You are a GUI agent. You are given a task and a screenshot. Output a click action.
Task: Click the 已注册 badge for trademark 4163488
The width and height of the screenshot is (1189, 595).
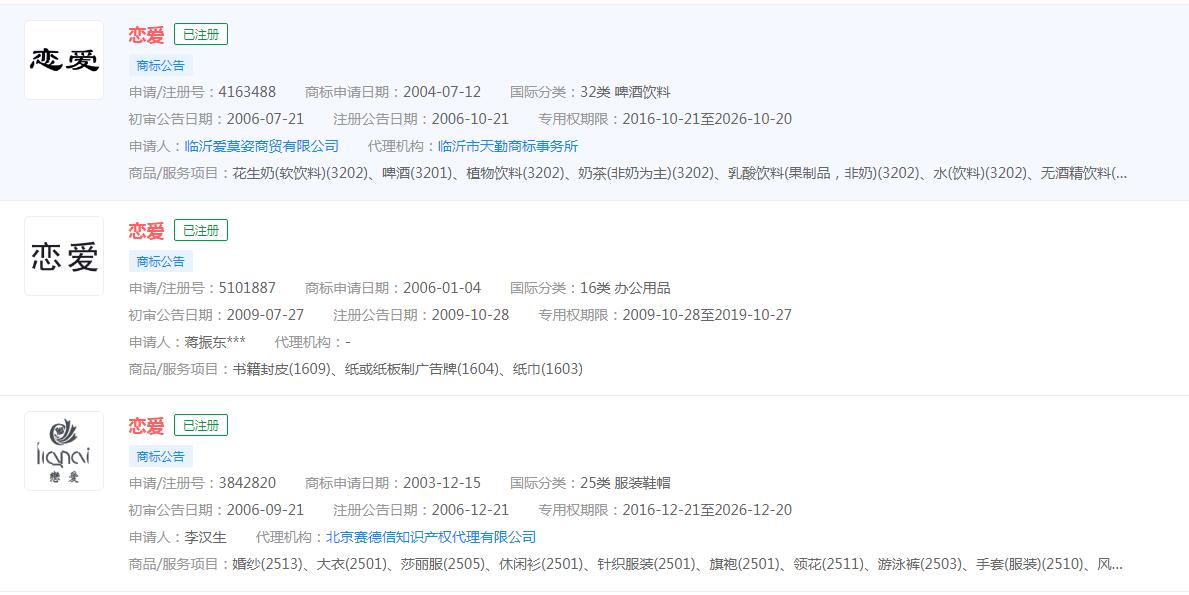pos(201,34)
